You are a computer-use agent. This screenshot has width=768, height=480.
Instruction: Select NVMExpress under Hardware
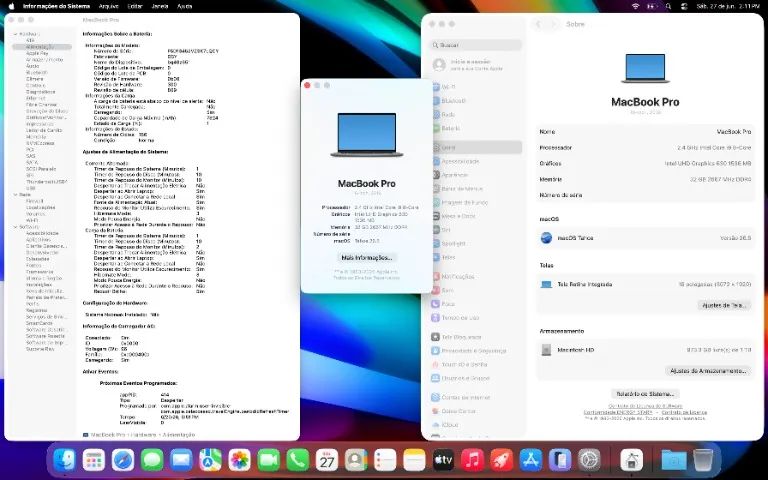[40, 143]
